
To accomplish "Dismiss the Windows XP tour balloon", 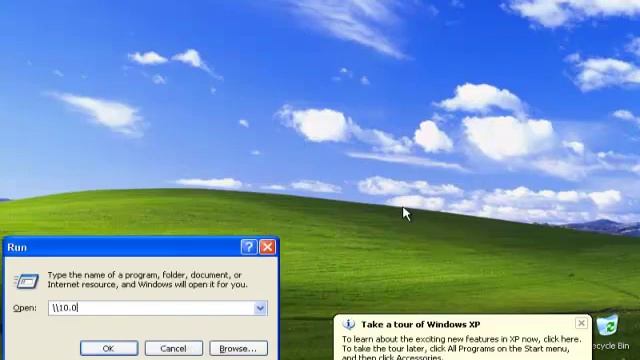I will click(581, 323).
